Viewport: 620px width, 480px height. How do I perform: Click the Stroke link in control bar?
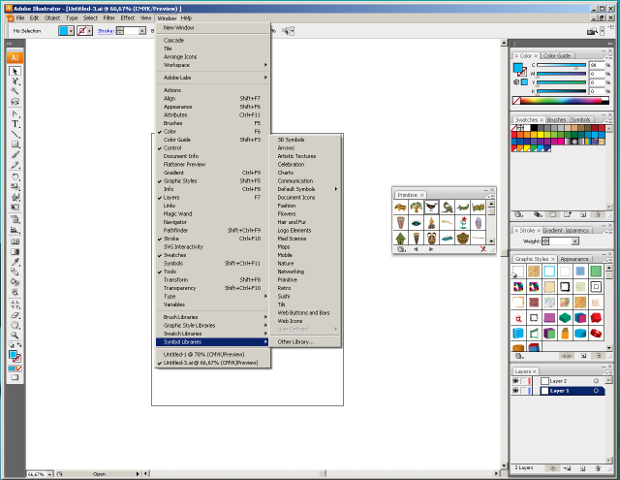pos(106,31)
